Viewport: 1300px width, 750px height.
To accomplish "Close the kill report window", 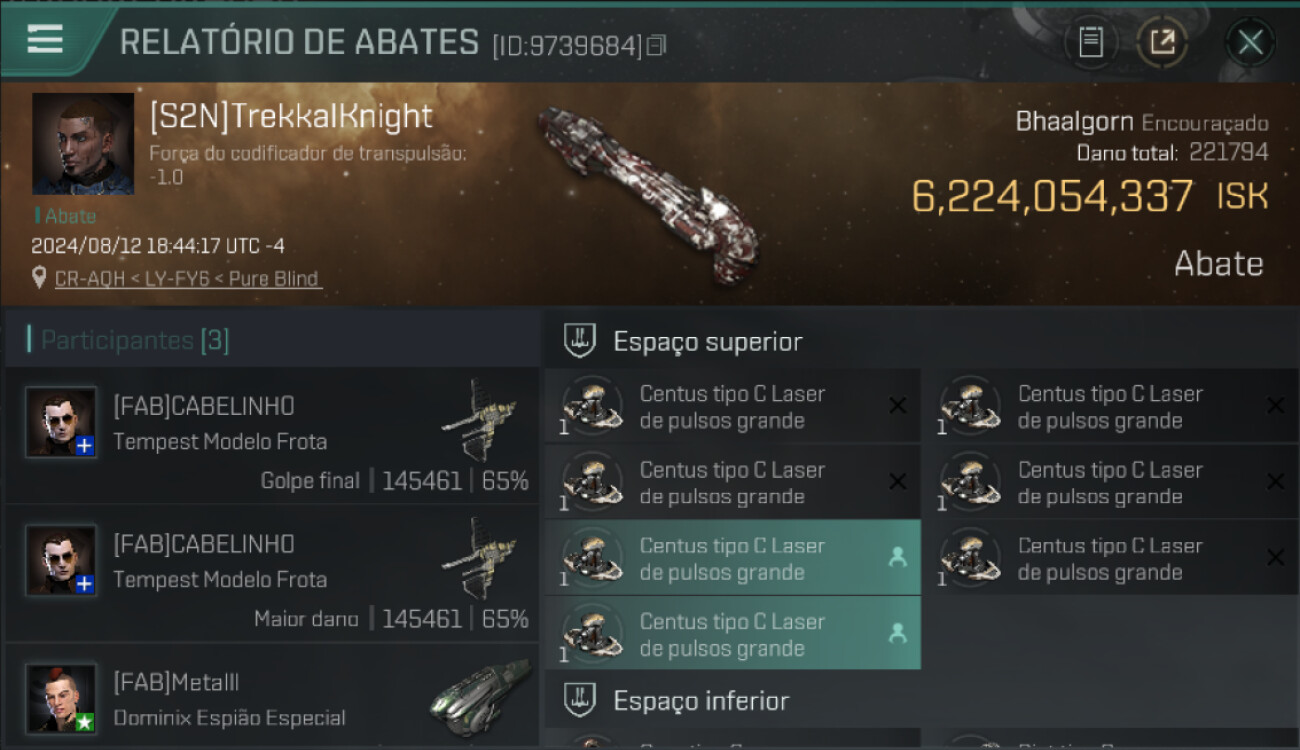I will (x=1250, y=42).
